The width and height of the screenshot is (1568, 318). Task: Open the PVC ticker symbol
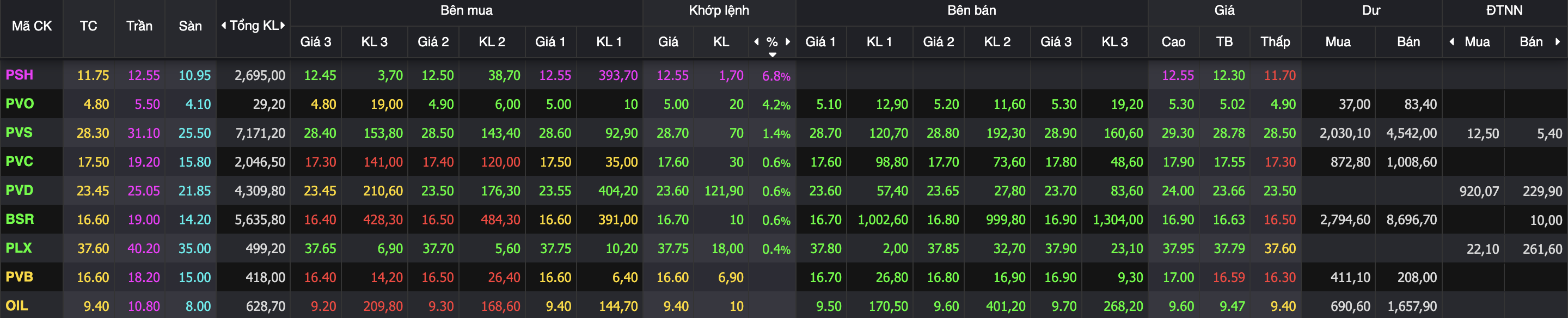point(20,161)
